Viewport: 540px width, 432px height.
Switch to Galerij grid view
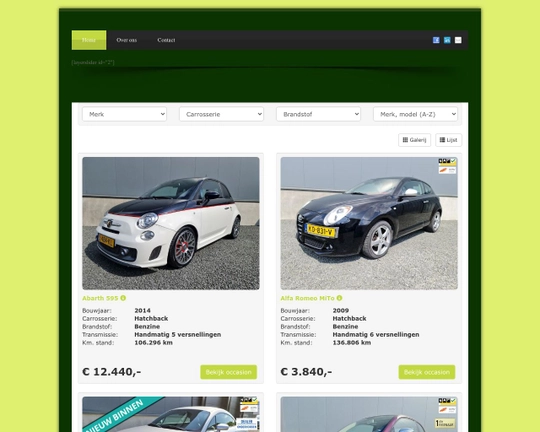click(414, 140)
